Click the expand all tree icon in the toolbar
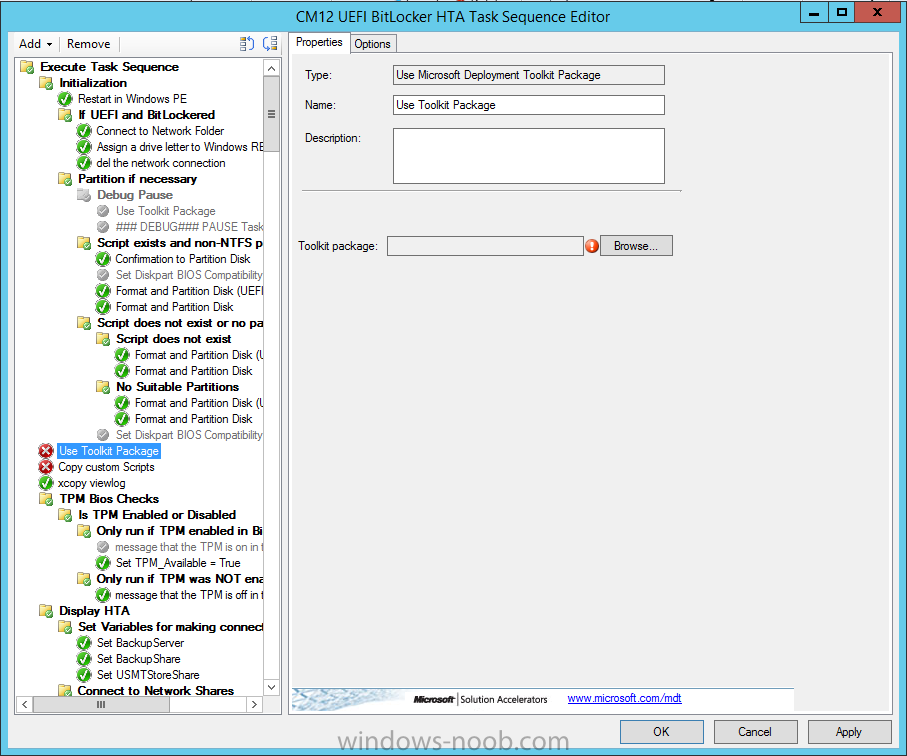 pyautogui.click(x=247, y=44)
